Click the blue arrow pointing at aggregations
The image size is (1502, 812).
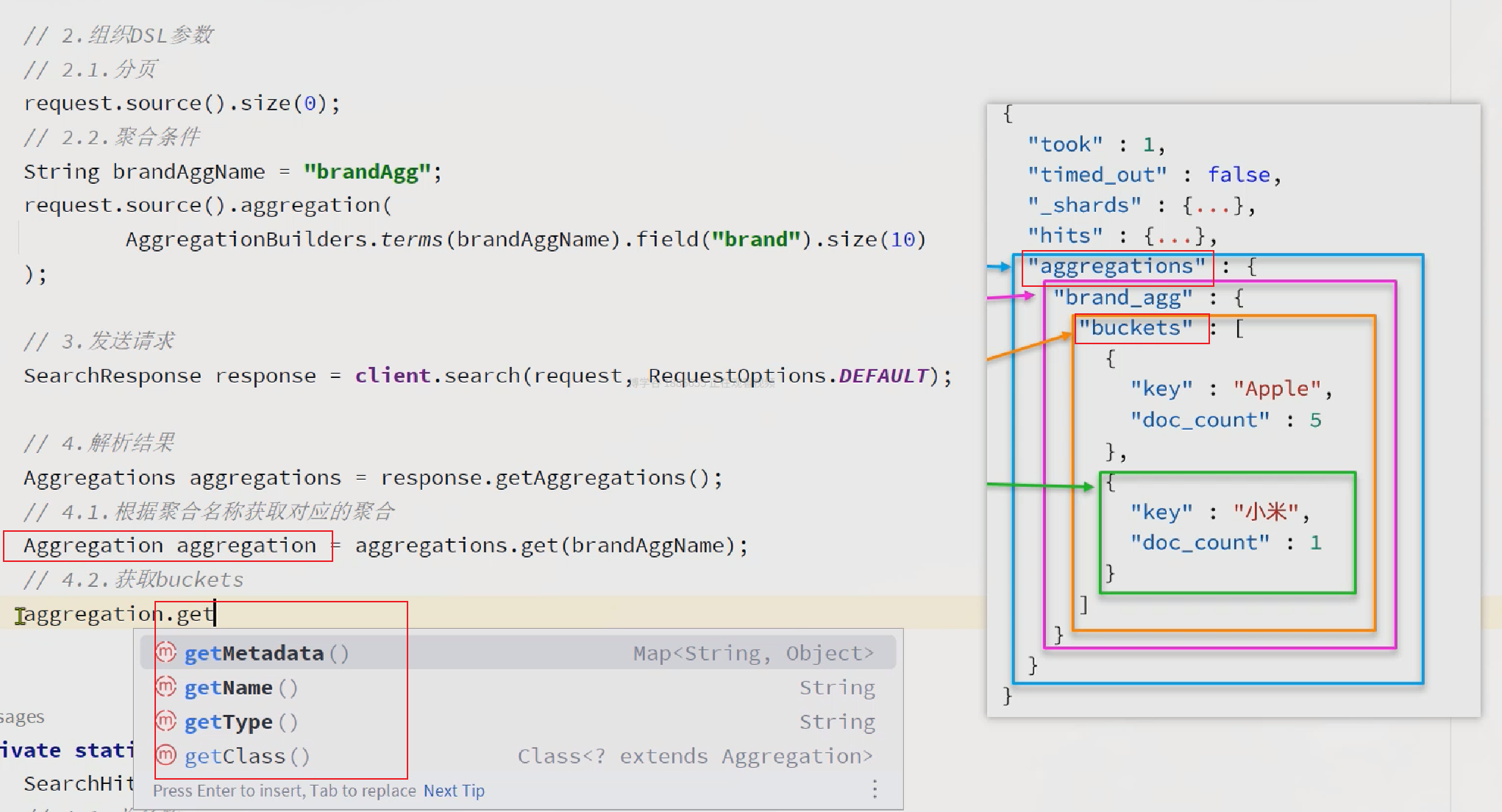coord(1000,266)
